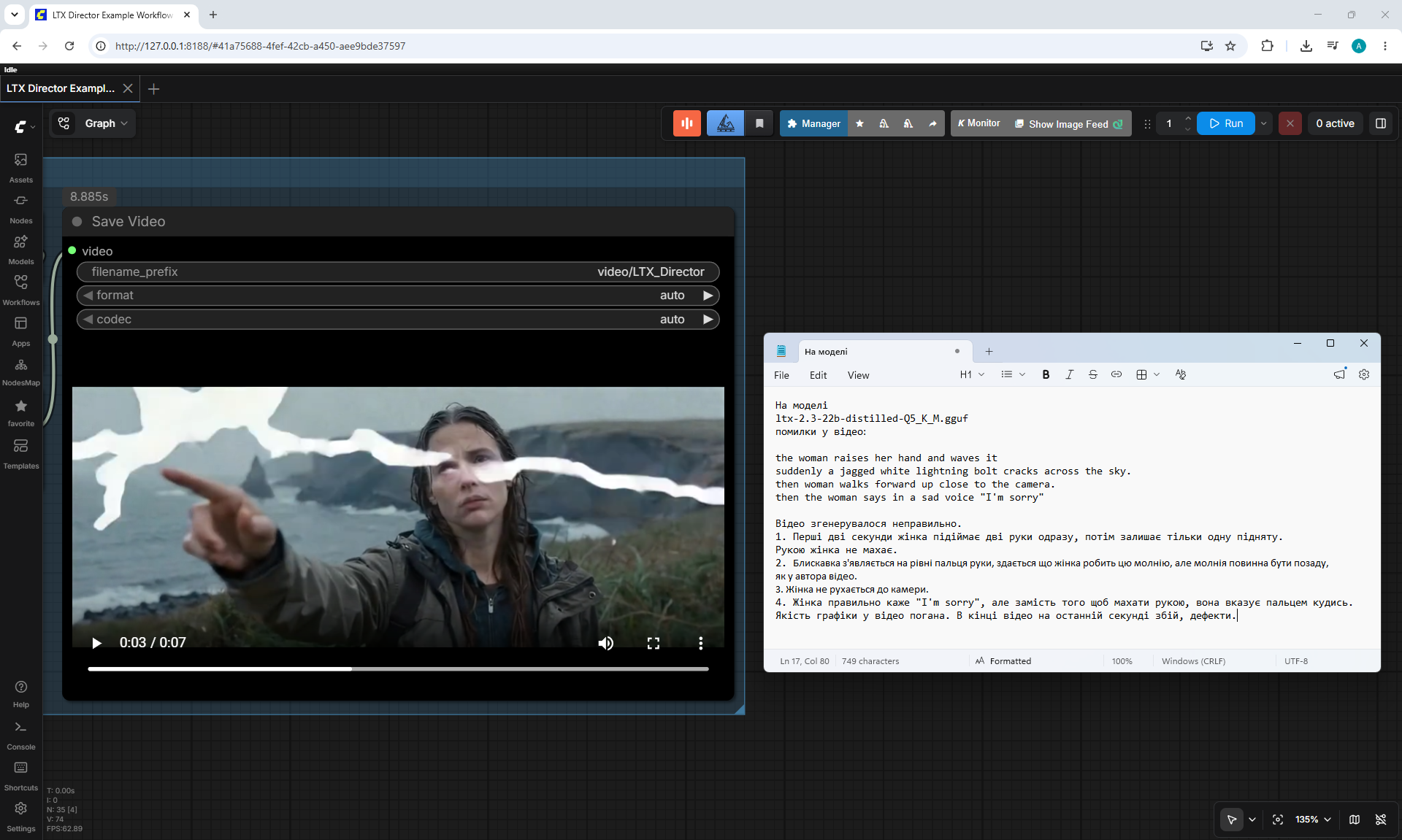Open the zoom level 135% dropdown
This screenshot has width=1402, height=840.
pyautogui.click(x=1313, y=820)
